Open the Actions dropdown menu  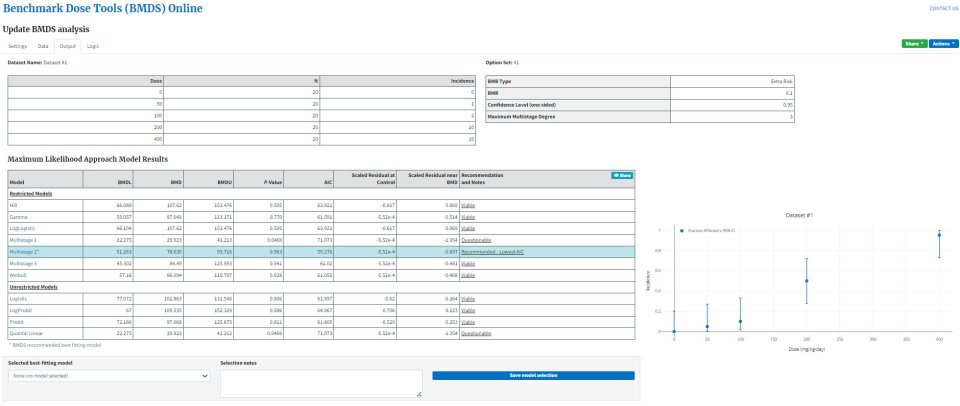pyautogui.click(x=941, y=45)
